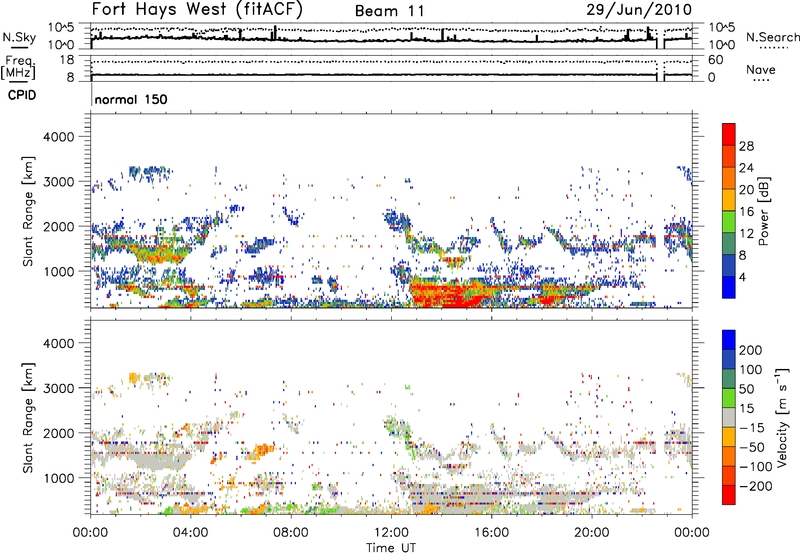Click the "04:00" time axis tick
Screen dimensions: 800x554
coord(191,533)
